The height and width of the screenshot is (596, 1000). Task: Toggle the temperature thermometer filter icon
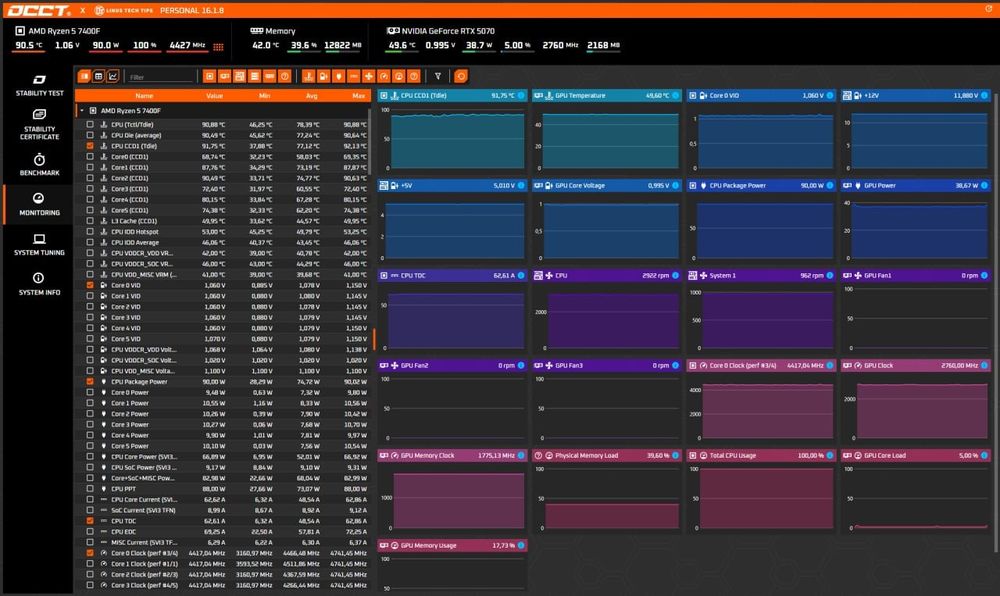coord(309,76)
